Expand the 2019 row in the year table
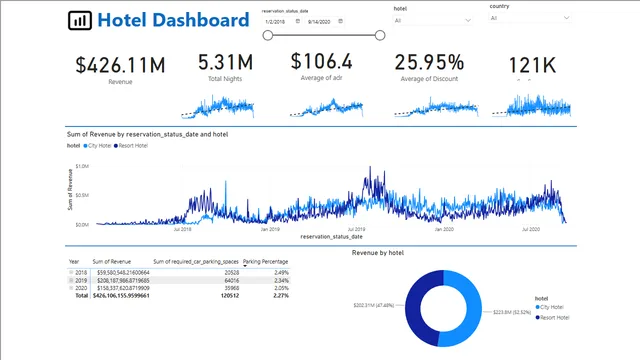640x360 pixels. click(71, 280)
